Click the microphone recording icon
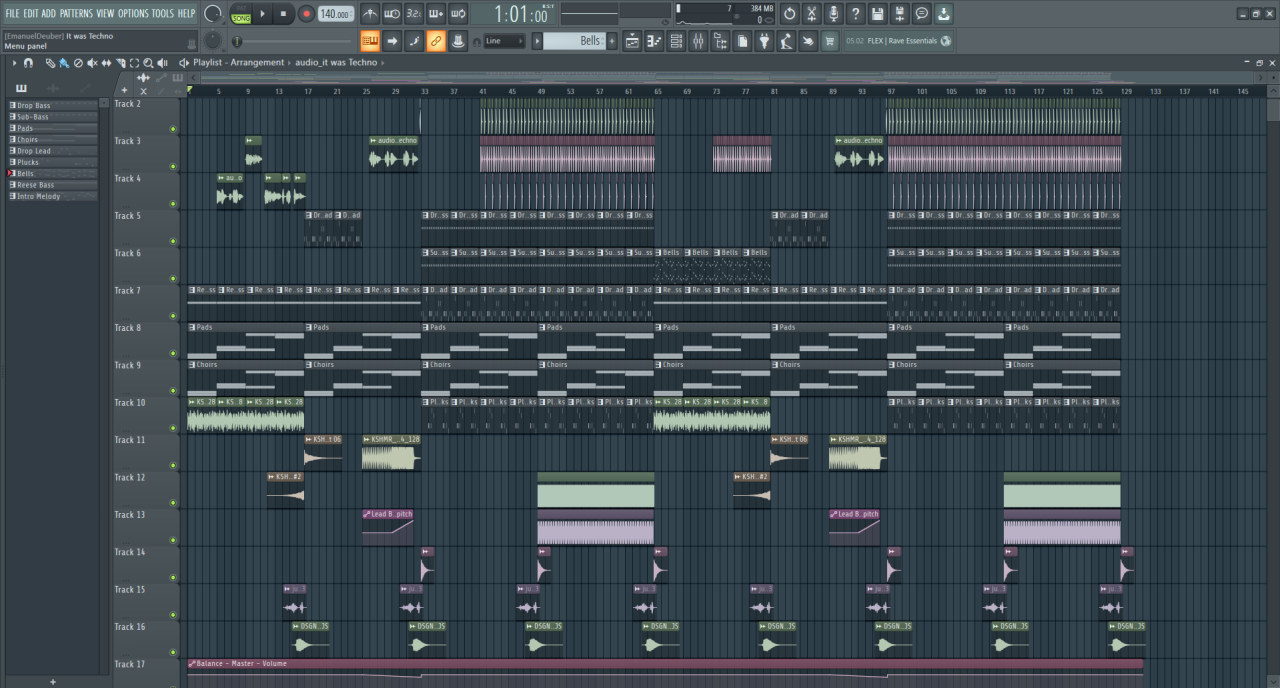Viewport: 1280px width, 688px height. click(834, 14)
